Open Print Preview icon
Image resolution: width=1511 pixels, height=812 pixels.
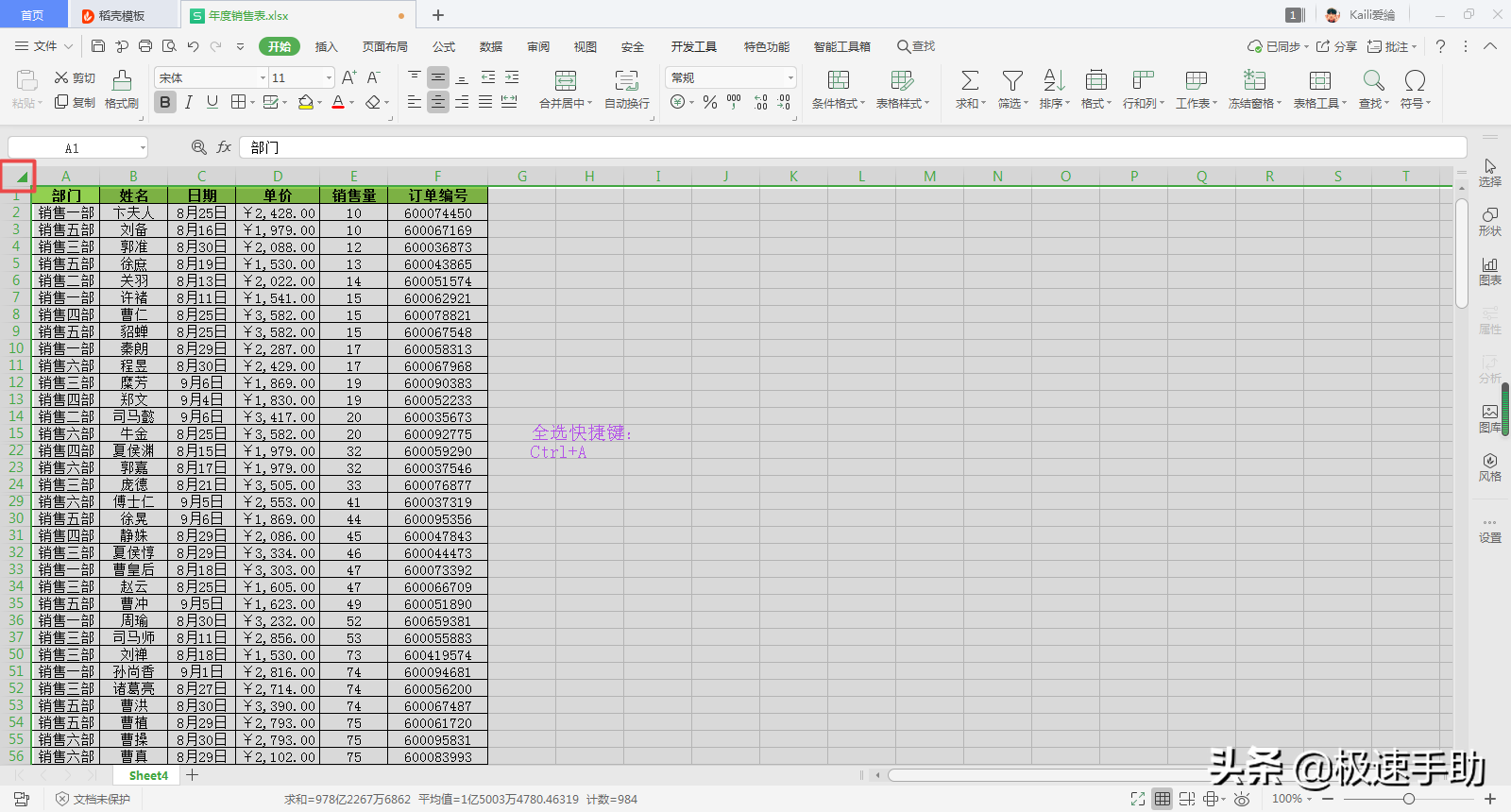click(169, 46)
